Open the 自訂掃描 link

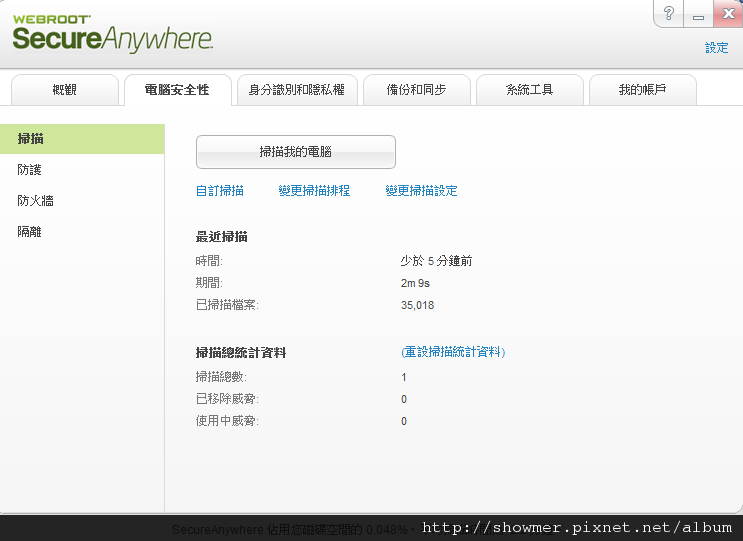point(220,191)
